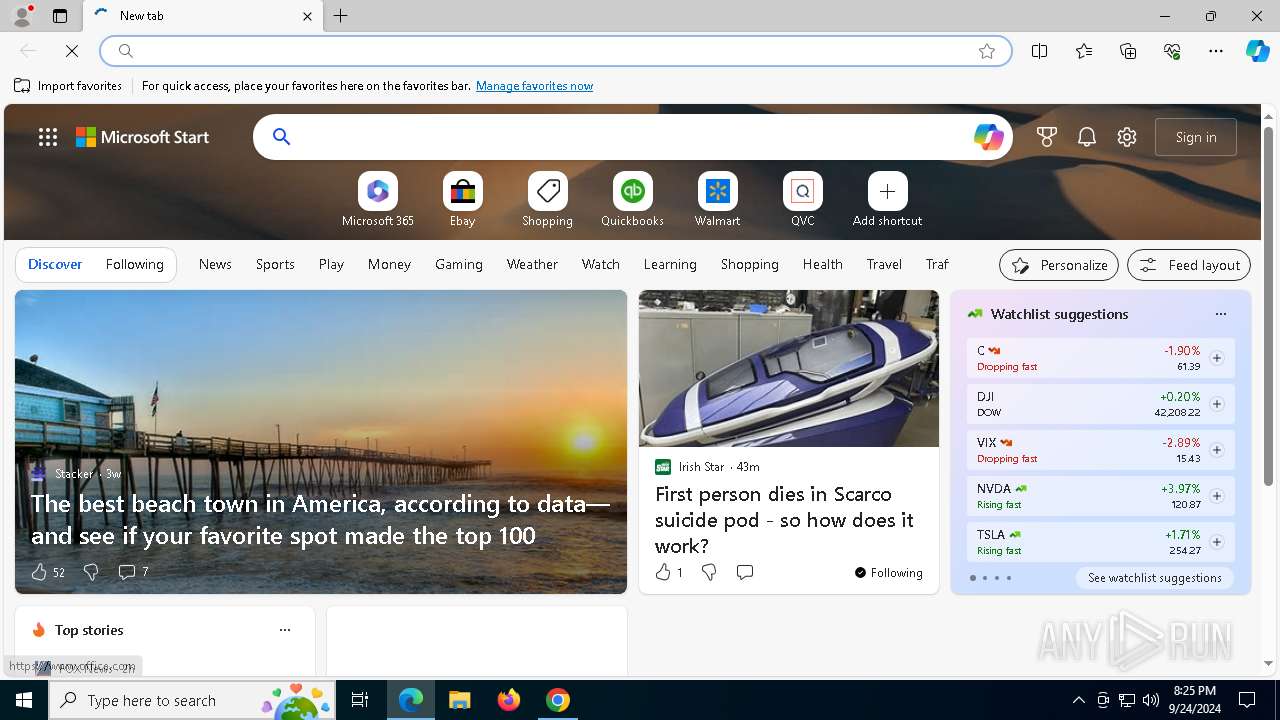Open the Walmart shortcut
Screen dimensions: 1280x720
tap(718, 191)
